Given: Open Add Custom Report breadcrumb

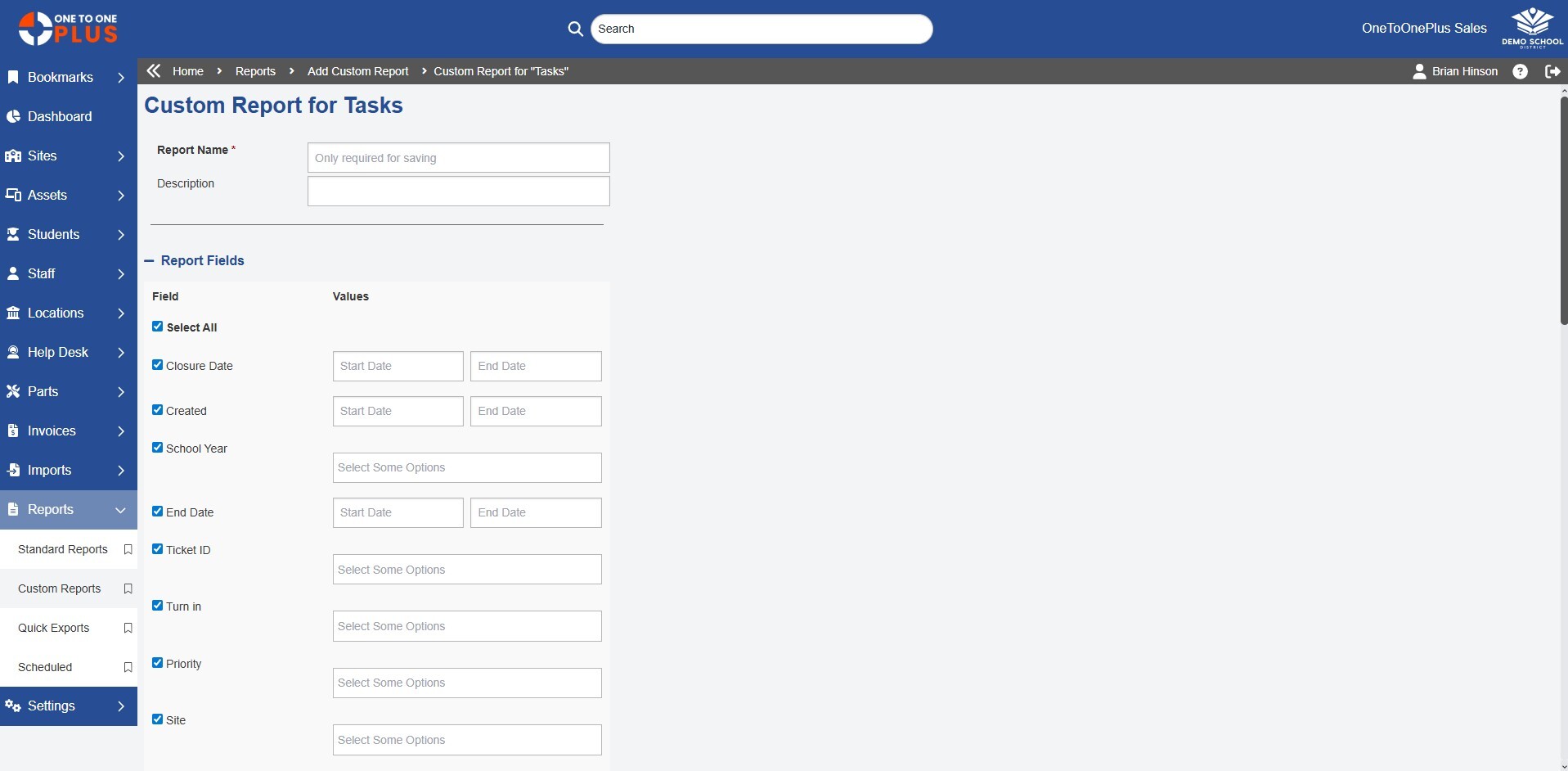Looking at the screenshot, I should [x=357, y=71].
